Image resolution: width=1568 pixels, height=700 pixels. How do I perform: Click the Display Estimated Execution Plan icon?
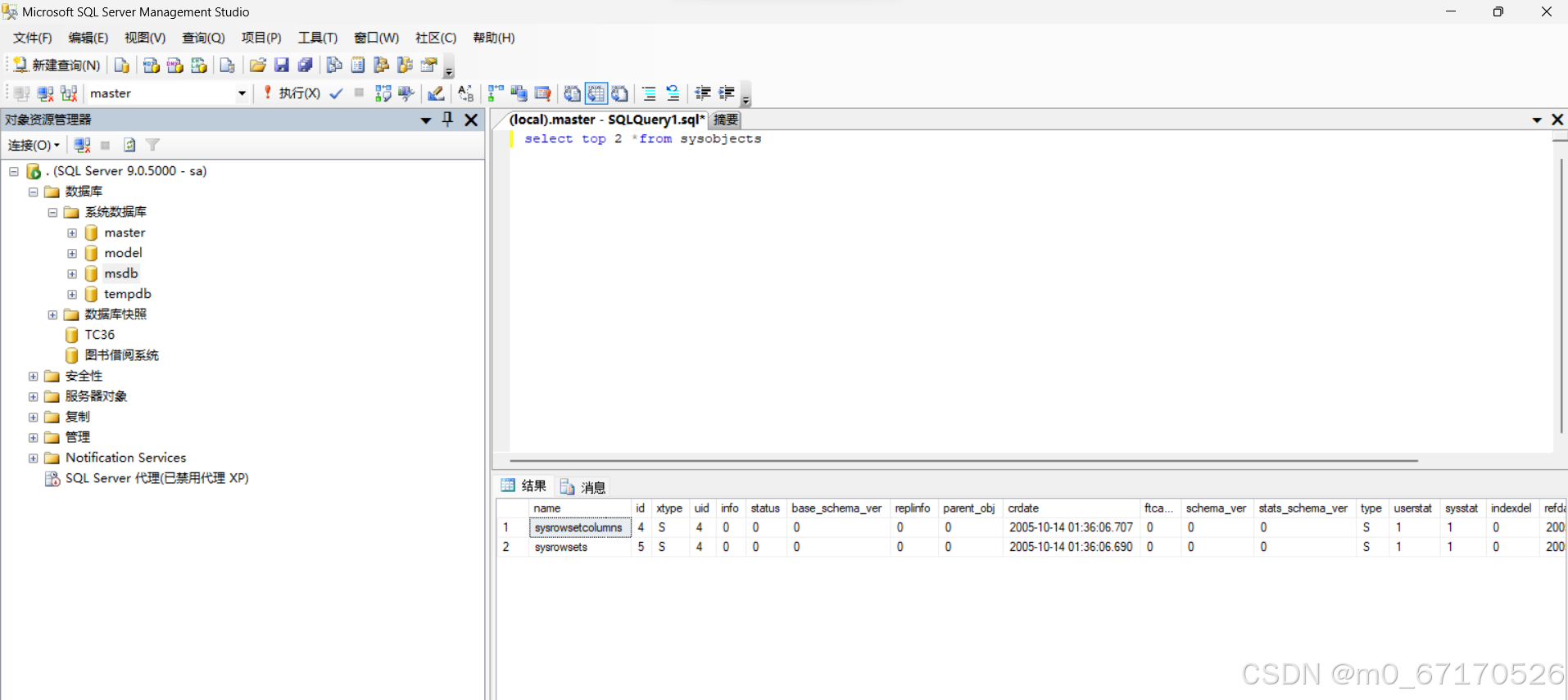pos(383,93)
